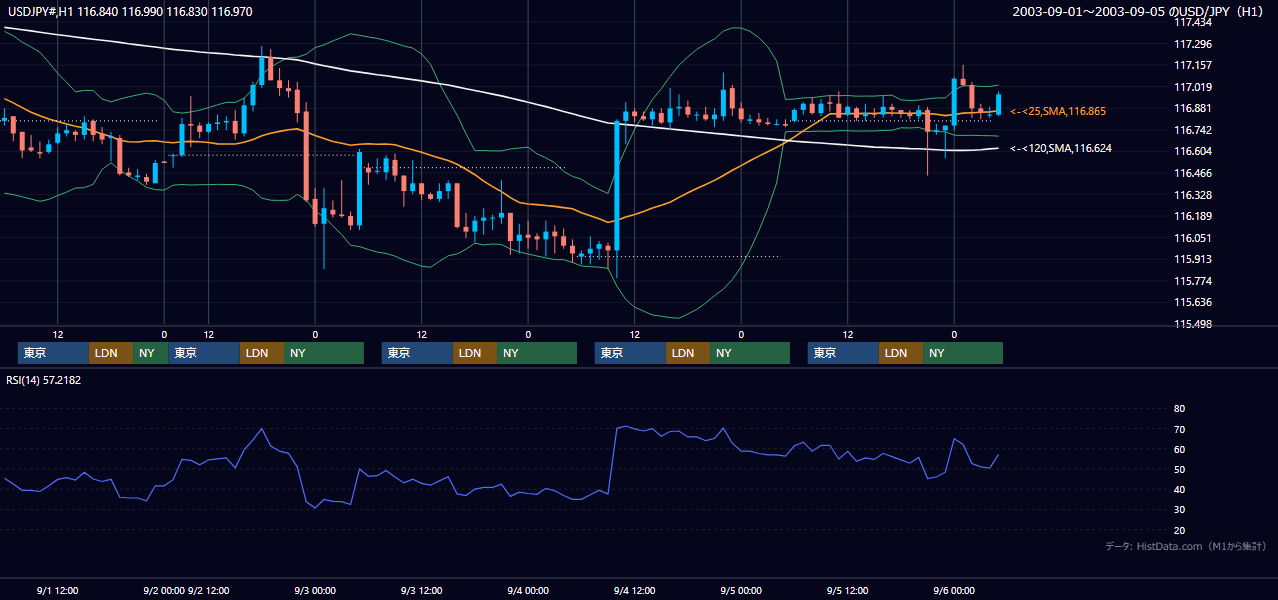The width and height of the screenshot is (1278, 600).
Task: Click price axis label 116.881
Action: (x=1192, y=108)
